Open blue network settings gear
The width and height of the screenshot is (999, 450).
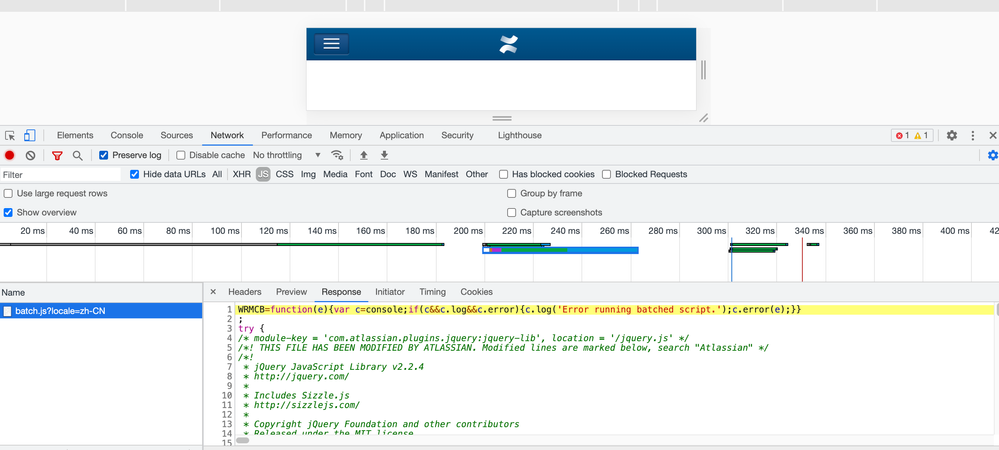(x=992, y=155)
